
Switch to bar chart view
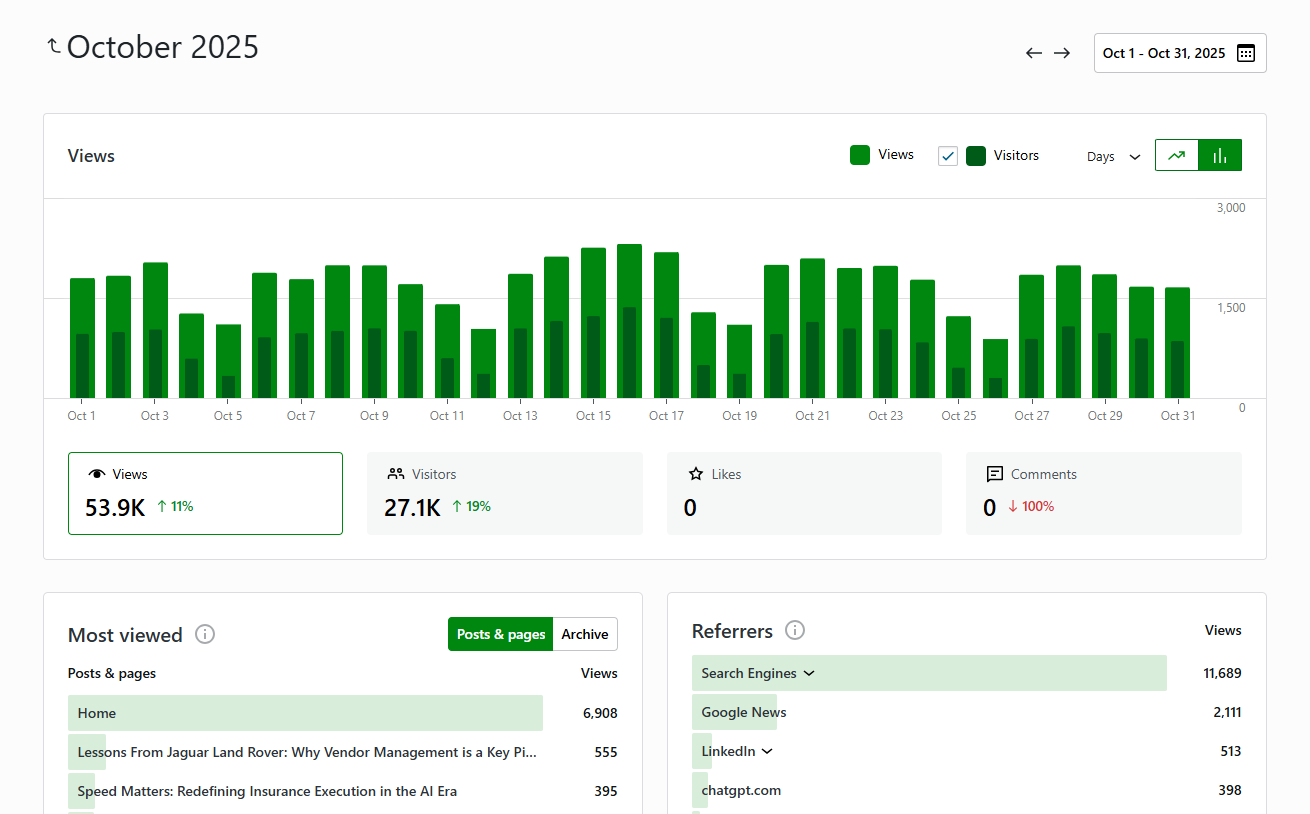pyautogui.click(x=1220, y=155)
